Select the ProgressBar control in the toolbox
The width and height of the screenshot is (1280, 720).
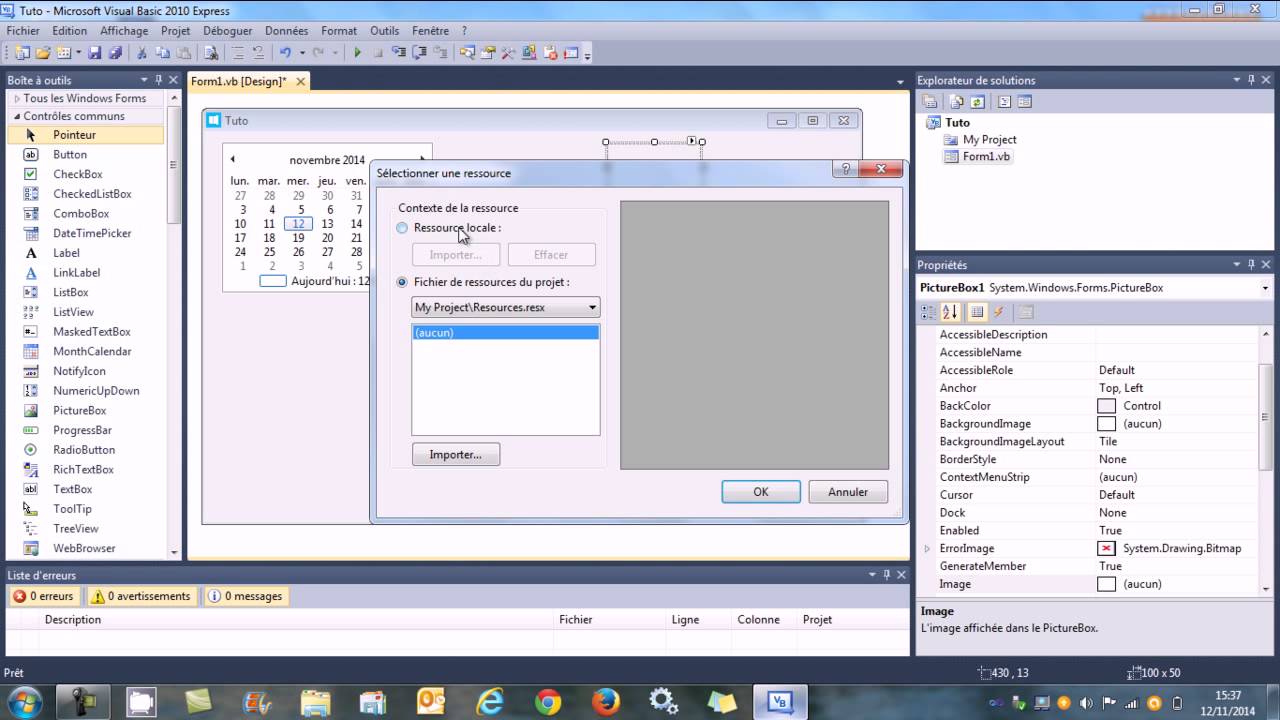pos(82,430)
